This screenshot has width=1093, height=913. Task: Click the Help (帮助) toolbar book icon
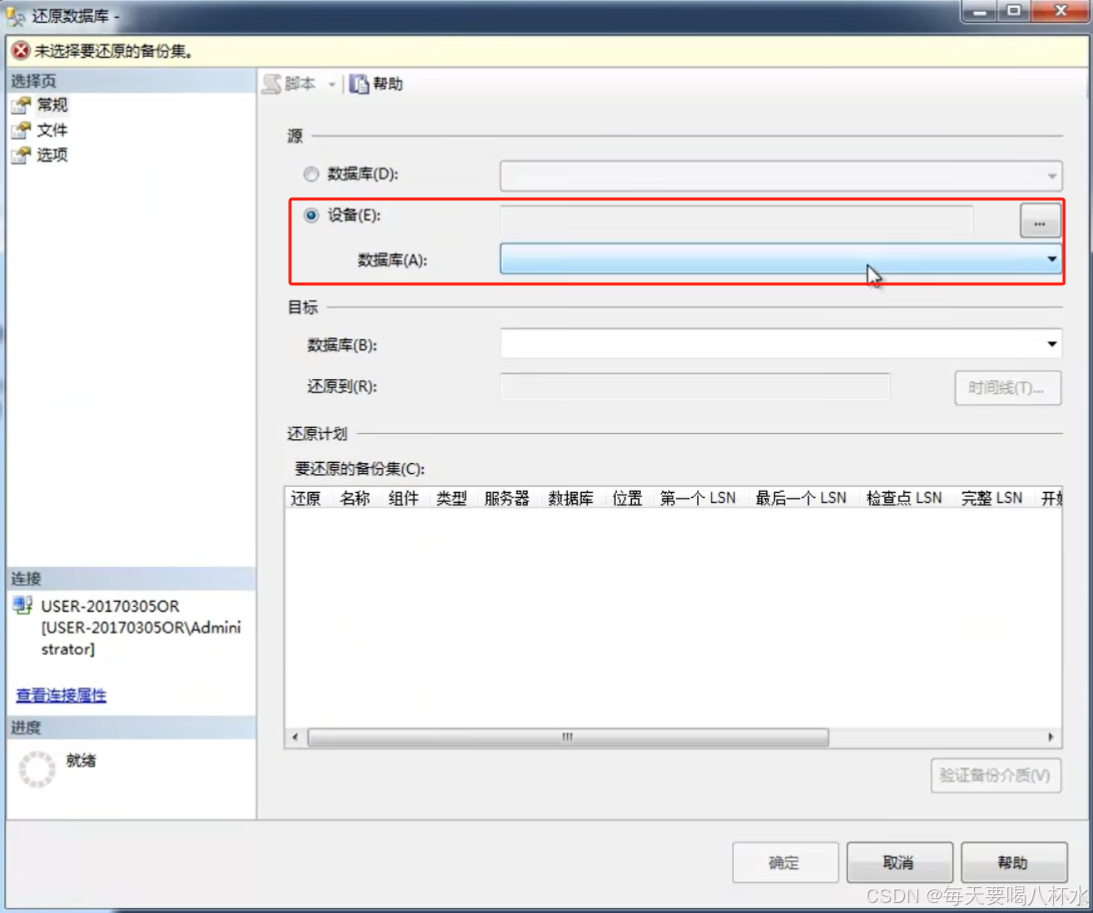(x=358, y=84)
